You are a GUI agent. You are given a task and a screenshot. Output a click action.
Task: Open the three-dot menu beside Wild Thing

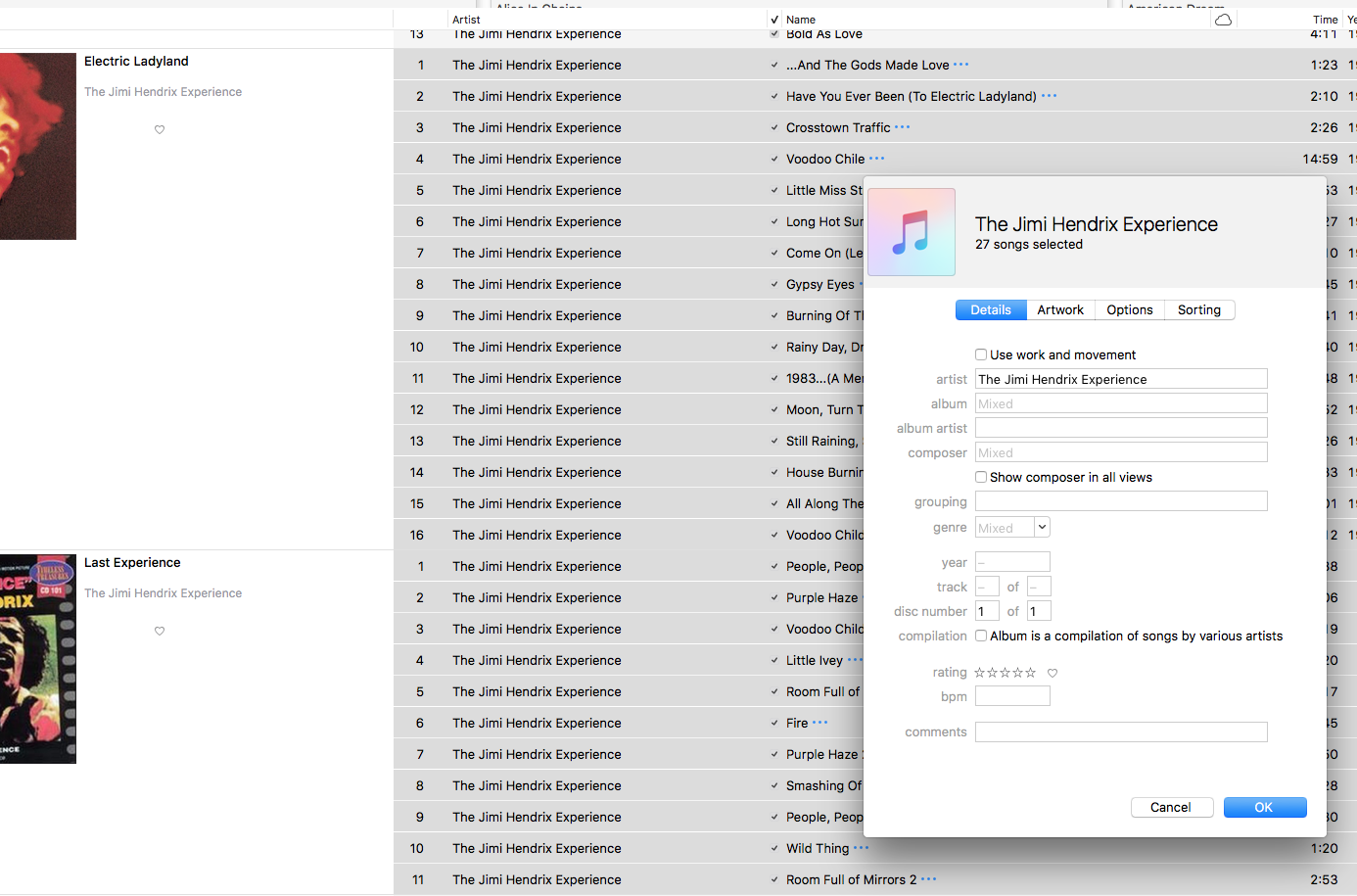(862, 848)
